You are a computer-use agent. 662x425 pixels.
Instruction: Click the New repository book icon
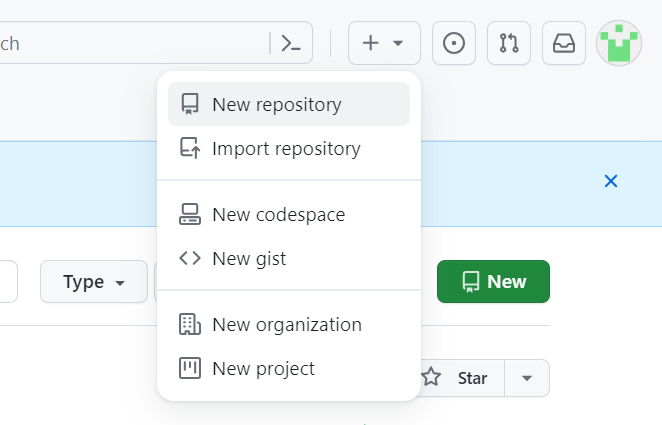point(190,105)
